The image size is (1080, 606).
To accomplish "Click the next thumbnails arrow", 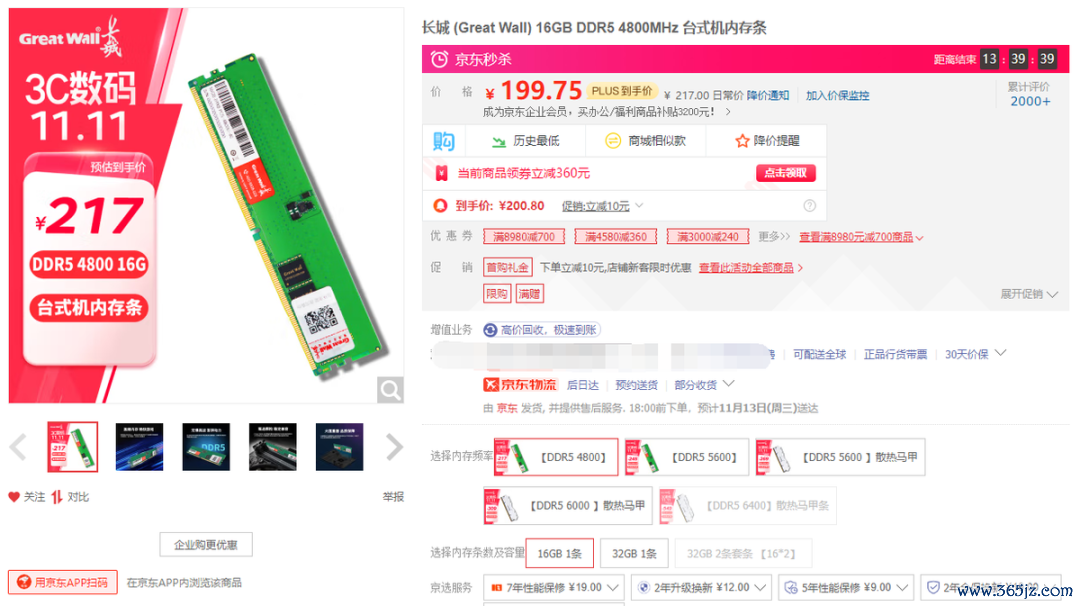I will (393, 447).
